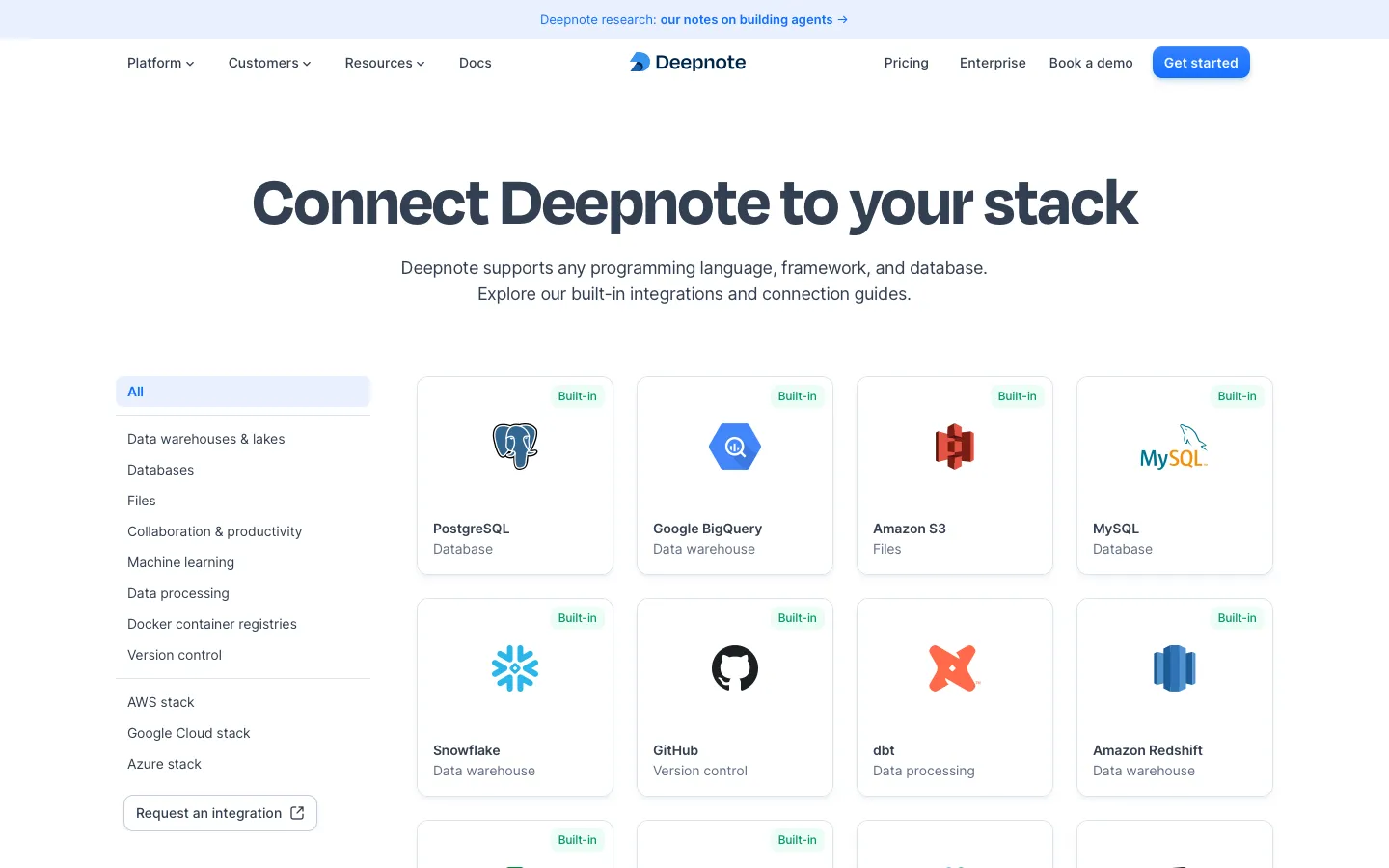
Task: Click Book a demo
Action: tap(1091, 63)
